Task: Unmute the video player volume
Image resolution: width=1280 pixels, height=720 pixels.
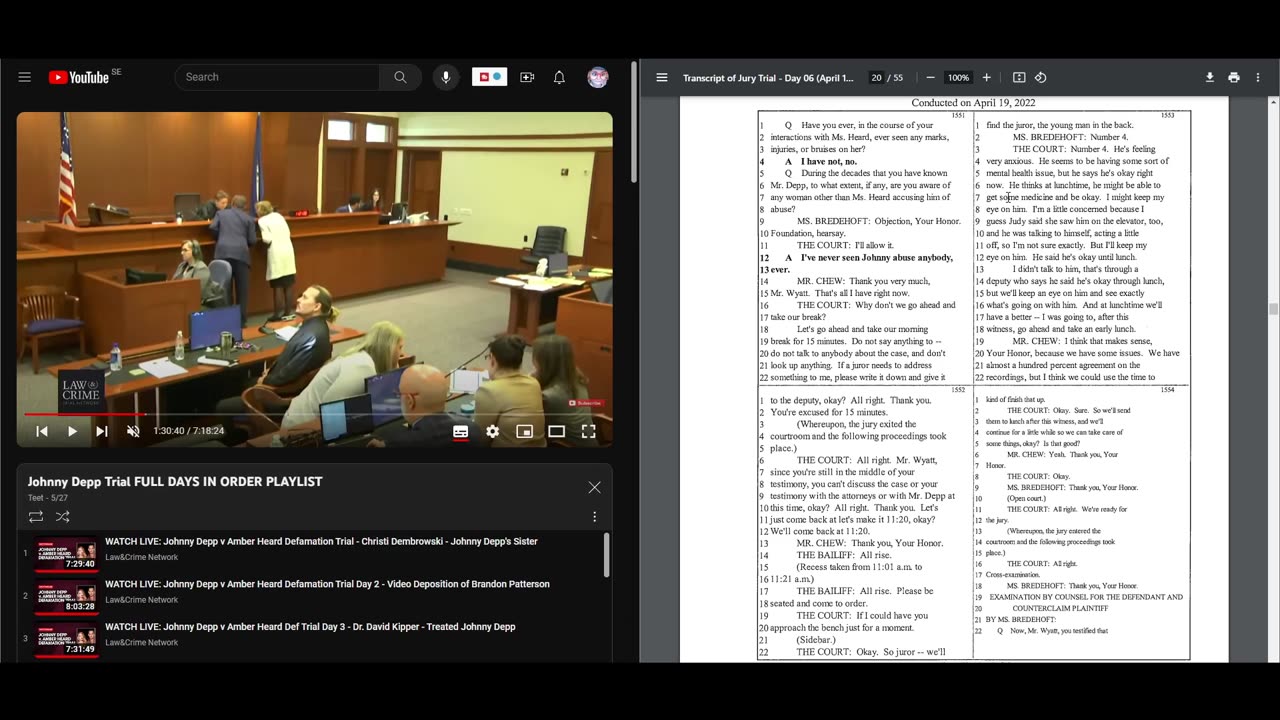Action: click(x=133, y=431)
